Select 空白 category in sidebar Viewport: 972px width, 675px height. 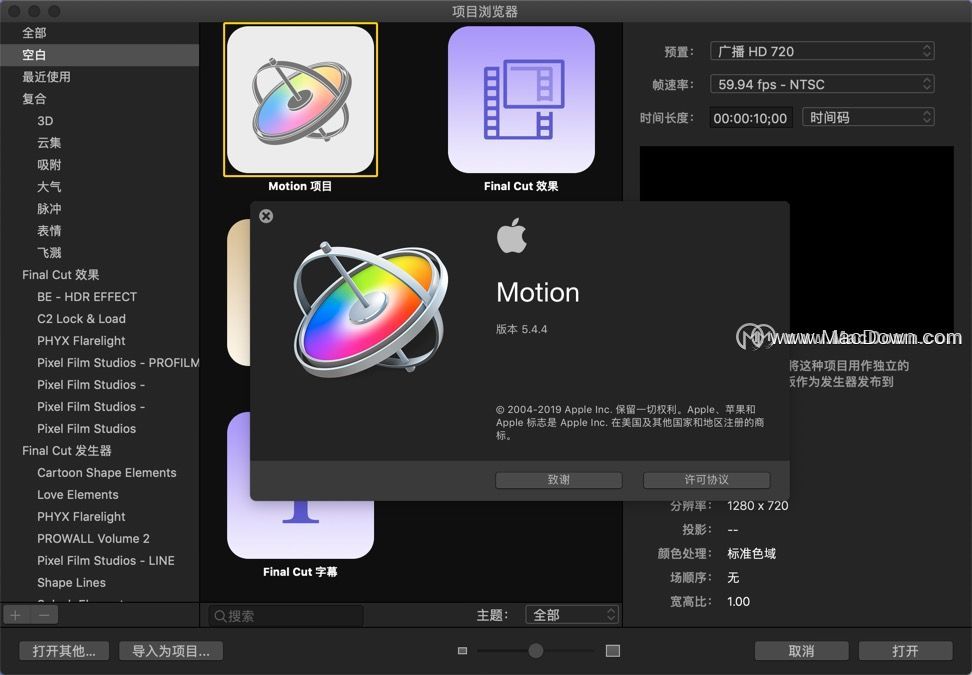pos(99,55)
